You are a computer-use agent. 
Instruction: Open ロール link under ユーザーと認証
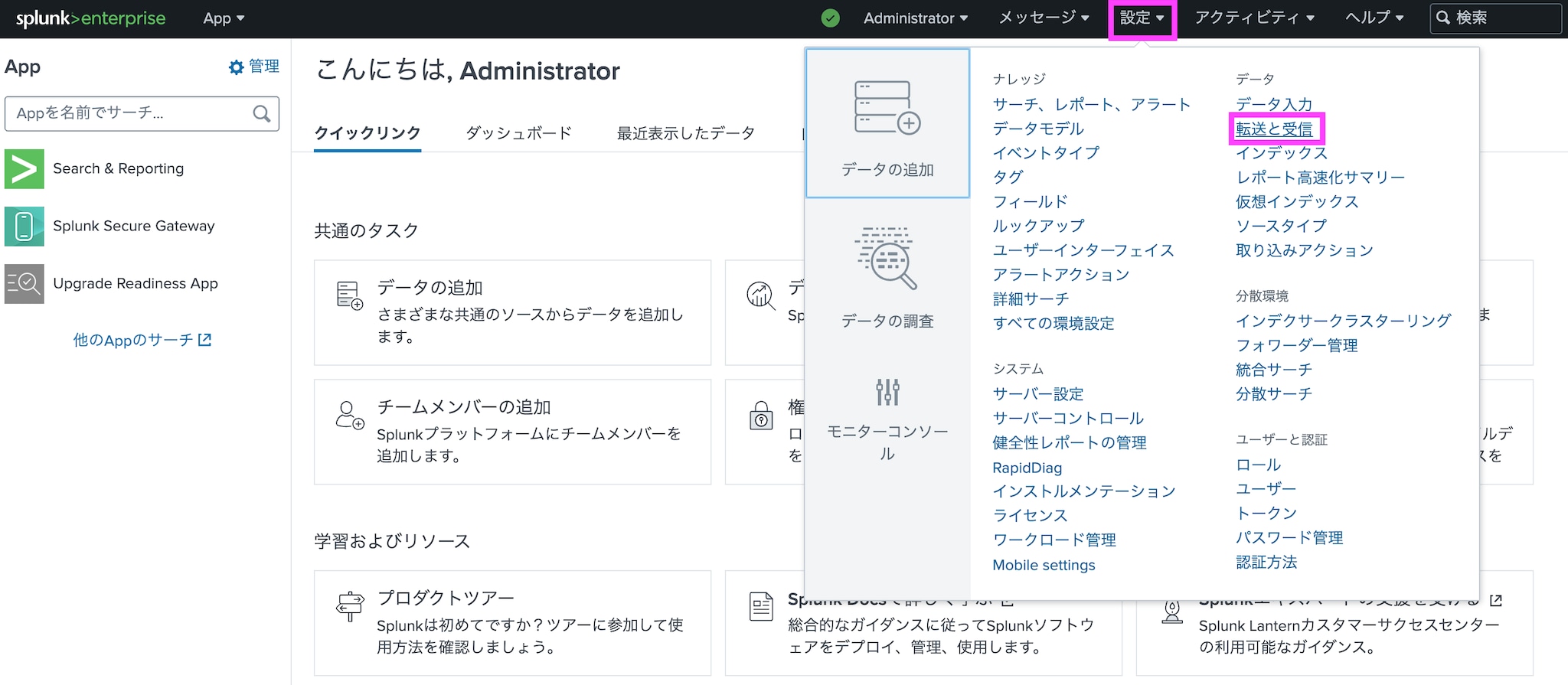1258,465
